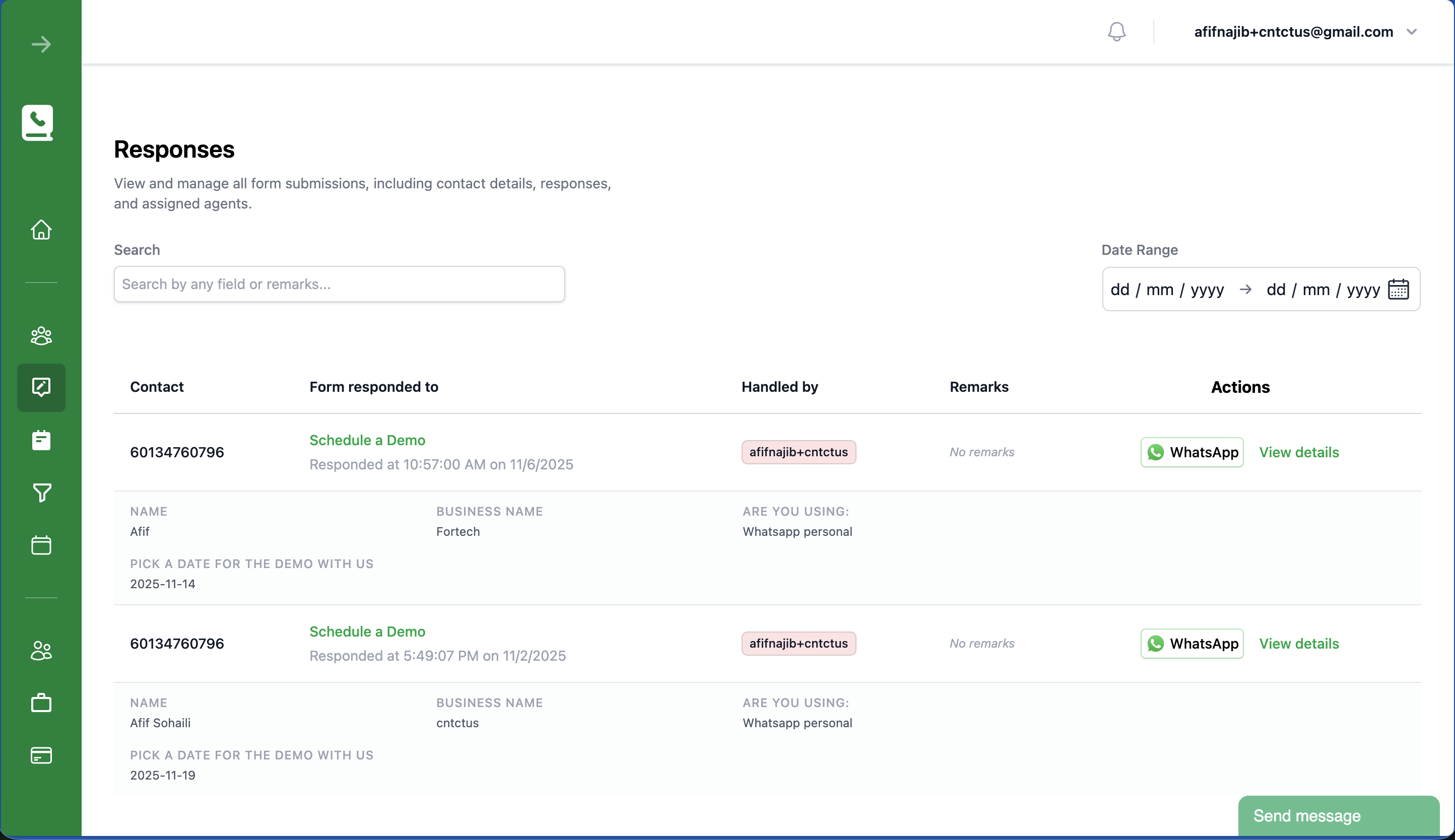Expand the account menu for afifnajib+cntctus@gmail.com
The width and height of the screenshot is (1455, 840).
[x=1411, y=32]
